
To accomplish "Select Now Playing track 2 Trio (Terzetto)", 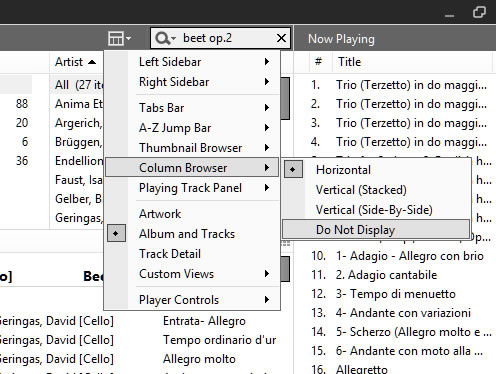I will pos(399,104).
